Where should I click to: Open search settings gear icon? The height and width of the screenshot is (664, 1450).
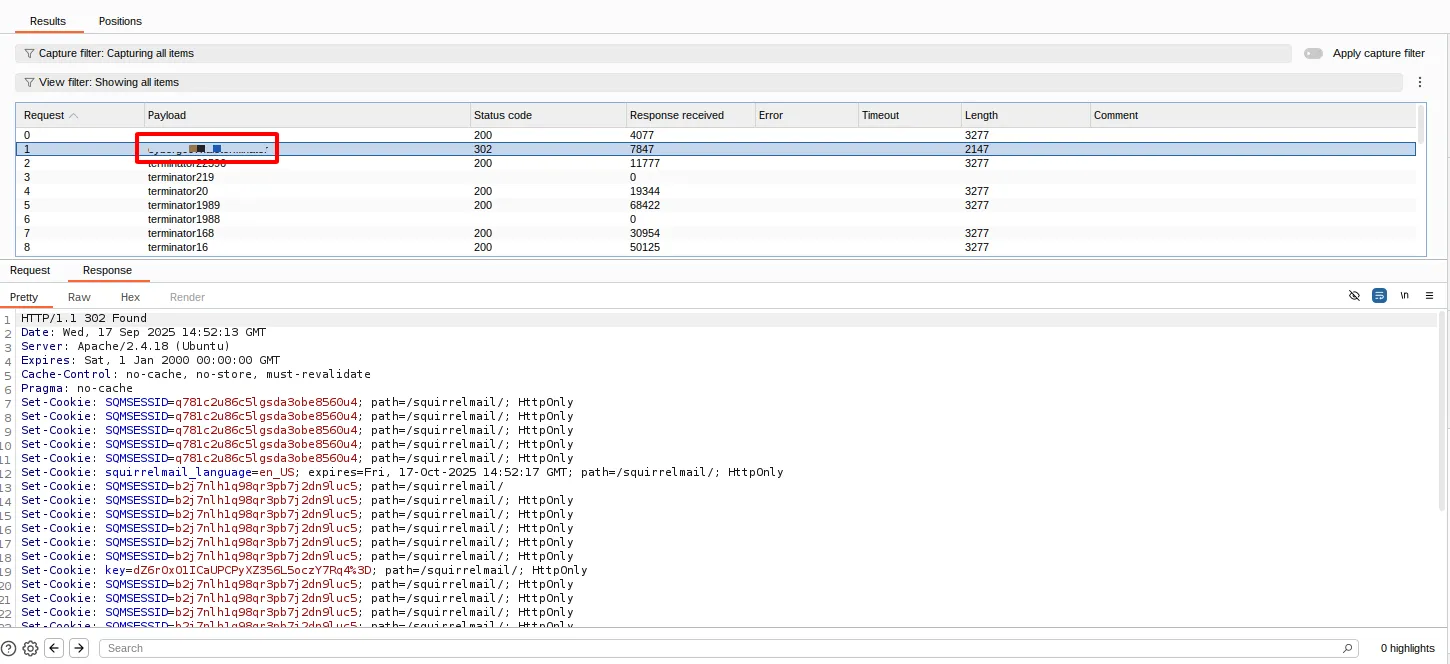(31, 648)
